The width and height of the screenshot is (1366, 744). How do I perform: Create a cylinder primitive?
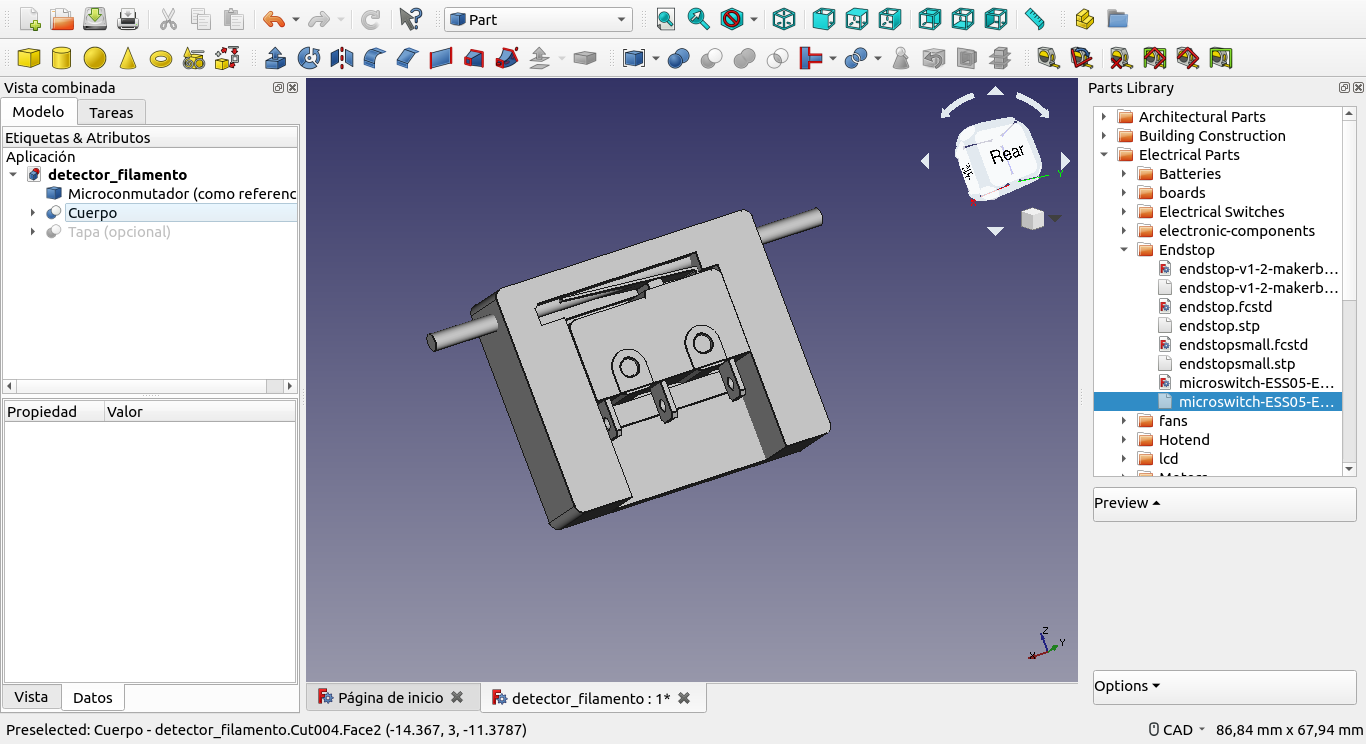coord(62,58)
